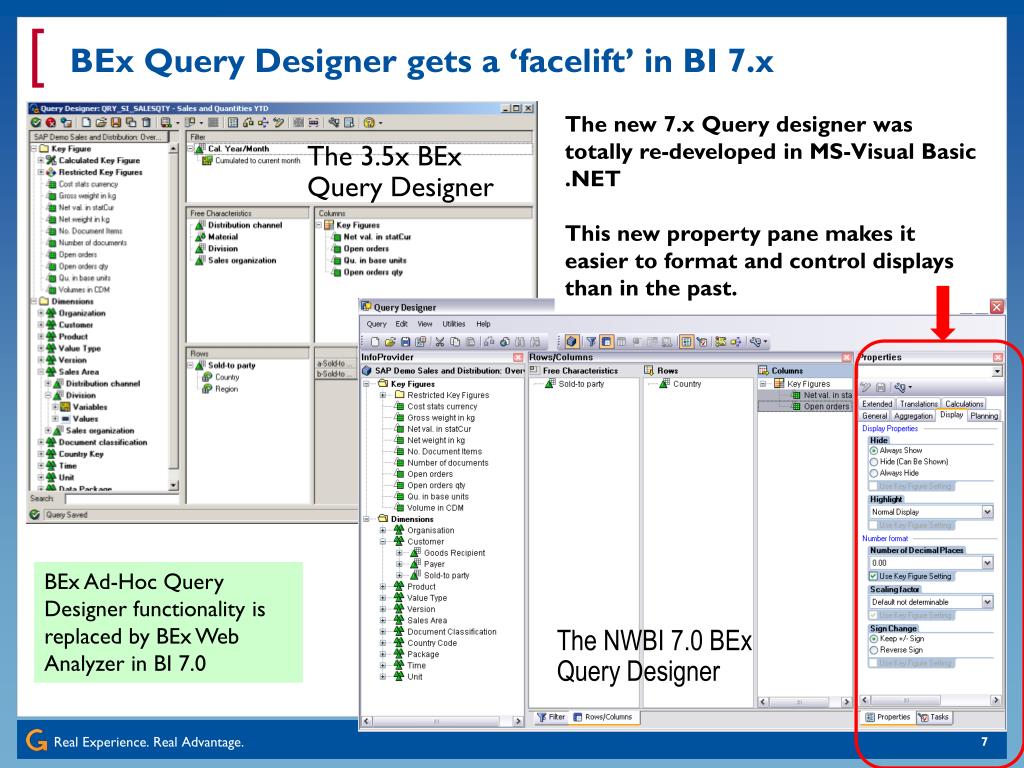Toggle Use Key Figure Setting under Decimal Places
The height and width of the screenshot is (768, 1024).
873,576
